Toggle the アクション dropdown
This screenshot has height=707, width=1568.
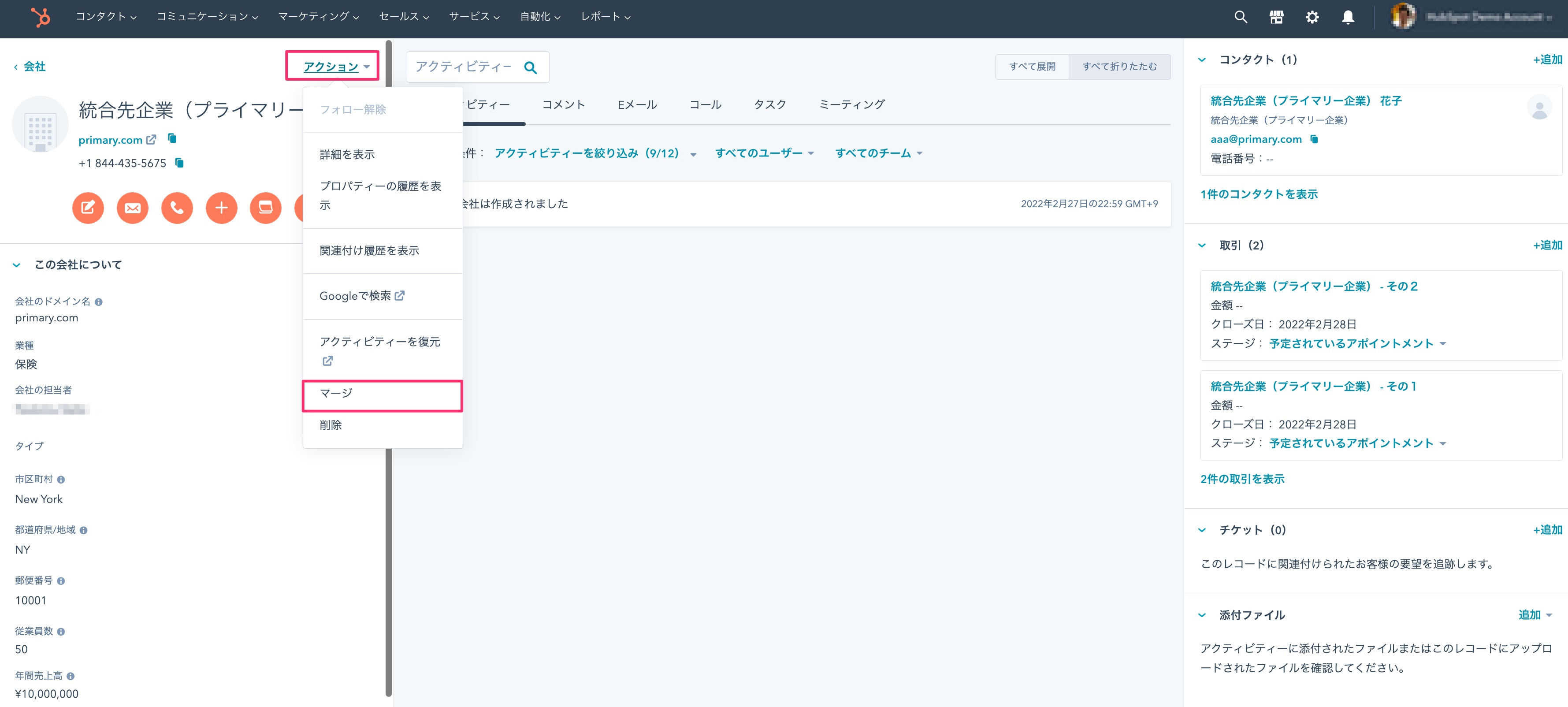pos(336,67)
